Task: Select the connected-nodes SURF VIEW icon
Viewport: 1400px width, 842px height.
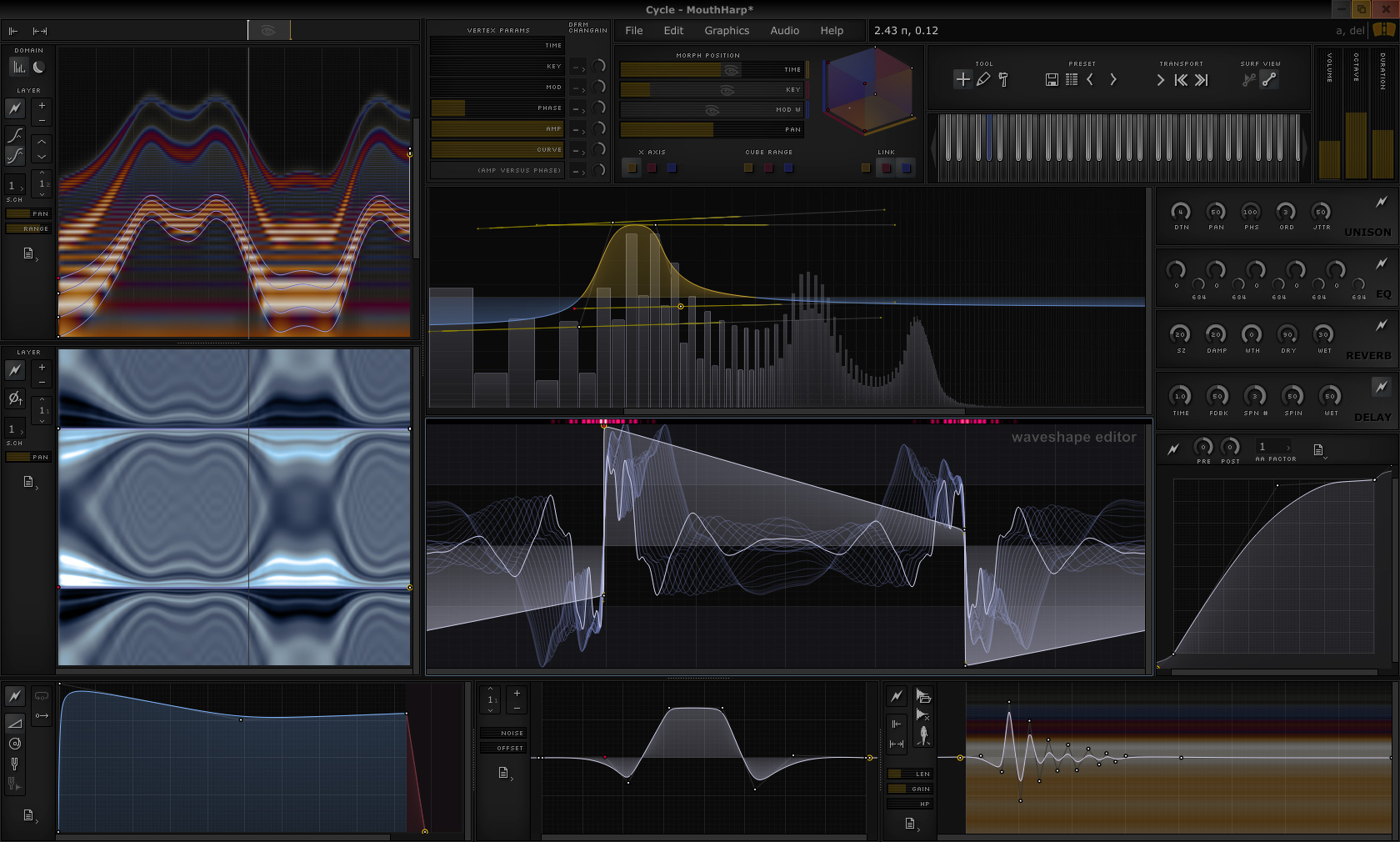Action: pyautogui.click(x=1270, y=80)
